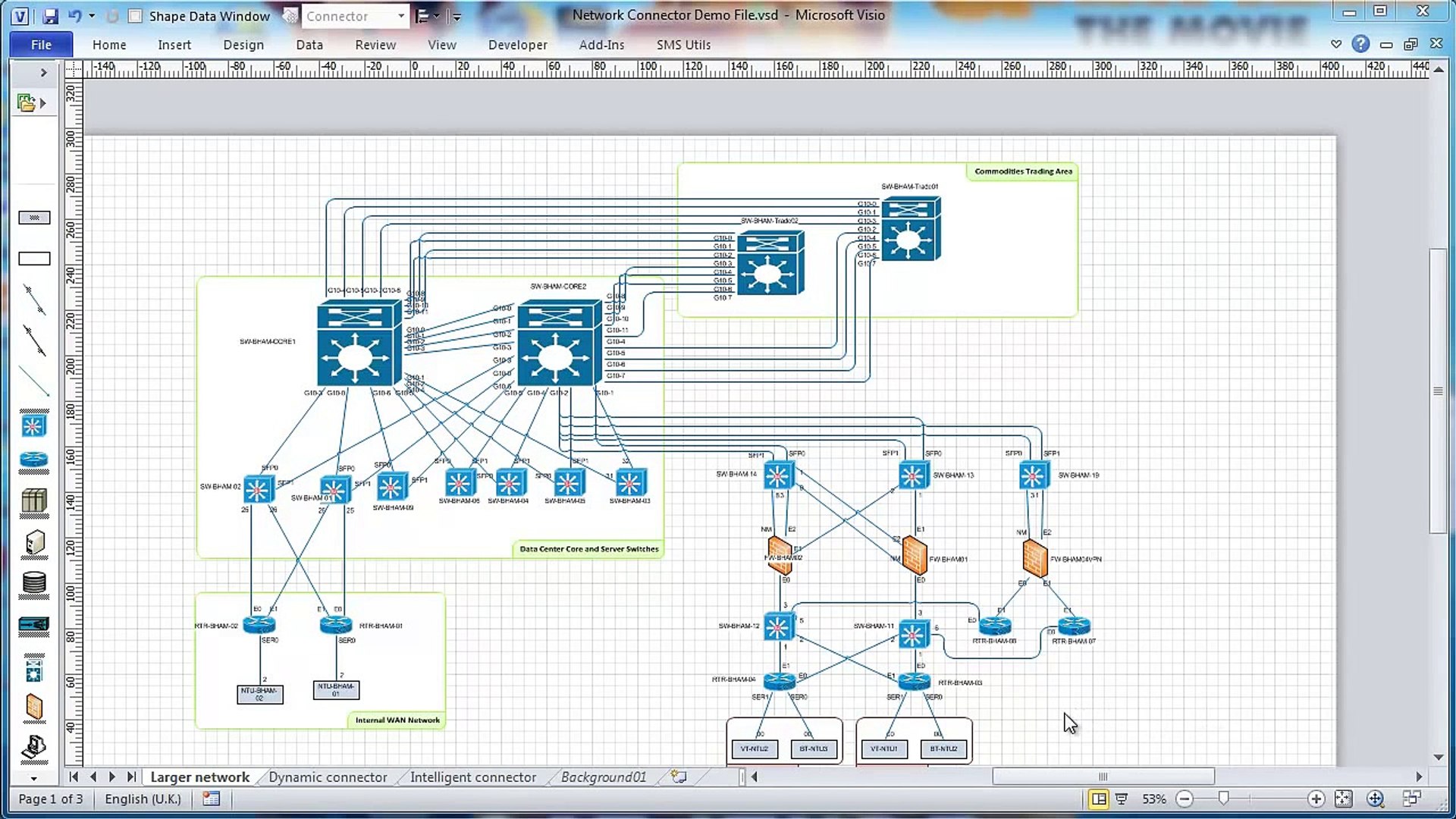Image resolution: width=1456 pixels, height=819 pixels.
Task: Click the Visio Help question mark icon
Action: click(1360, 44)
